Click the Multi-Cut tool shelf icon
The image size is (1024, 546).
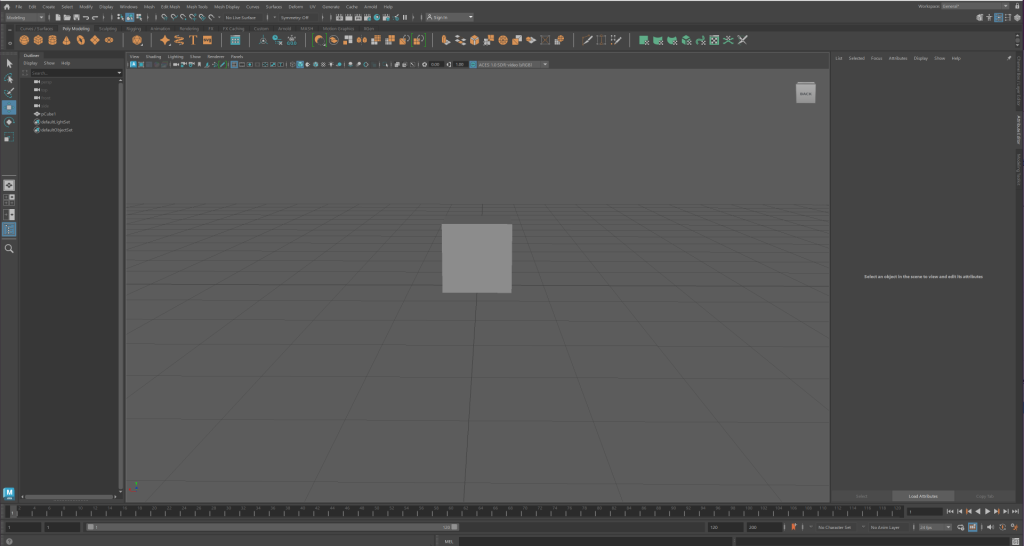pos(587,40)
